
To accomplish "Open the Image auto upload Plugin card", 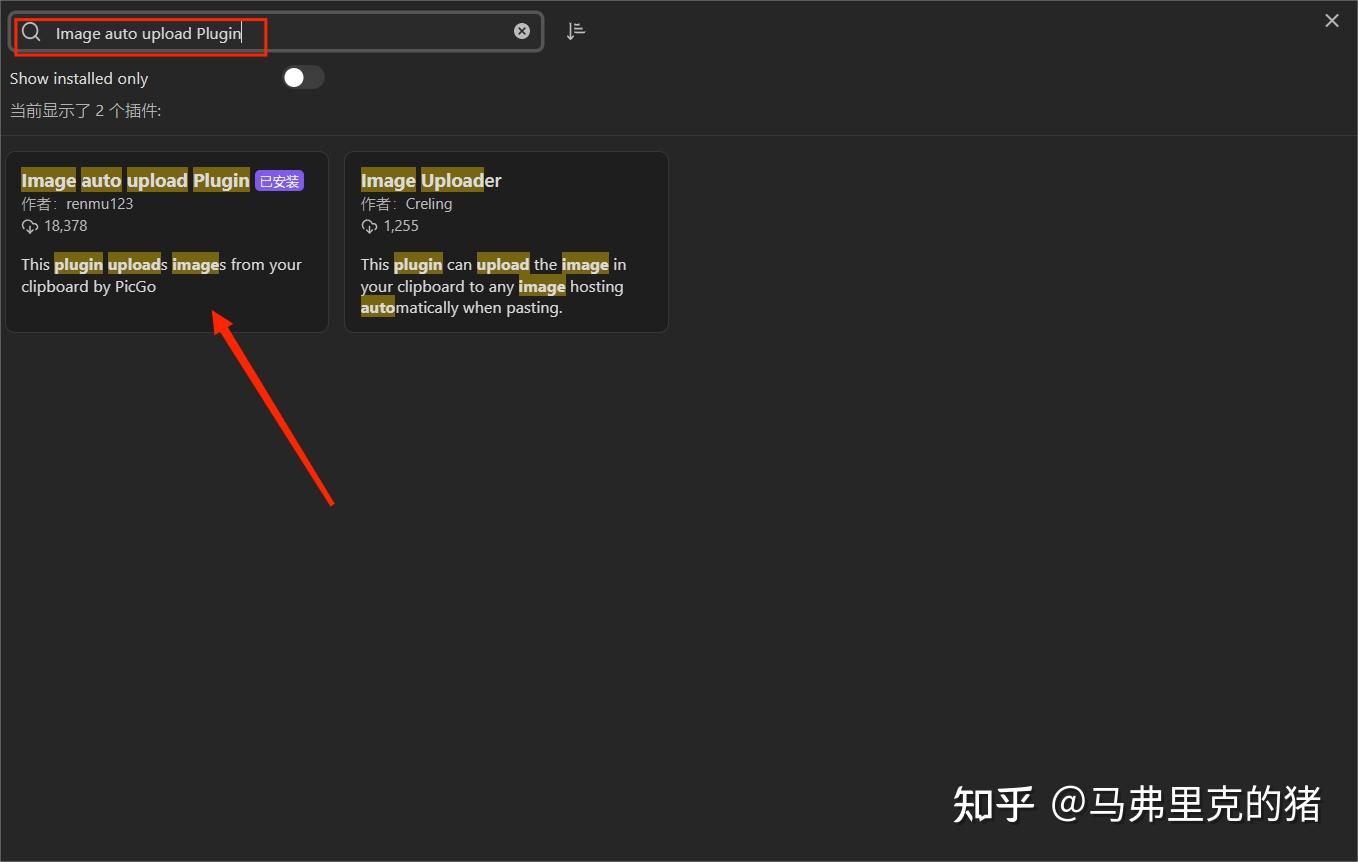I will 167,242.
